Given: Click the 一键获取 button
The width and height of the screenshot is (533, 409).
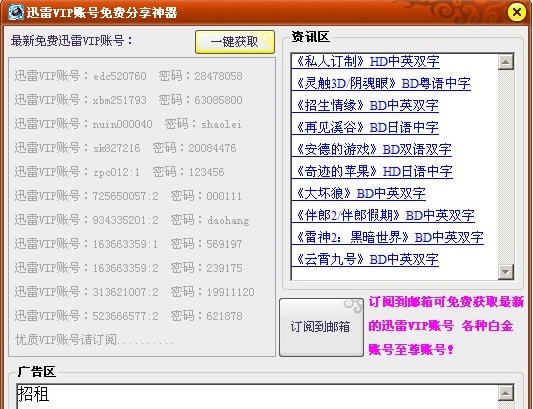Looking at the screenshot, I should click(x=235, y=42).
